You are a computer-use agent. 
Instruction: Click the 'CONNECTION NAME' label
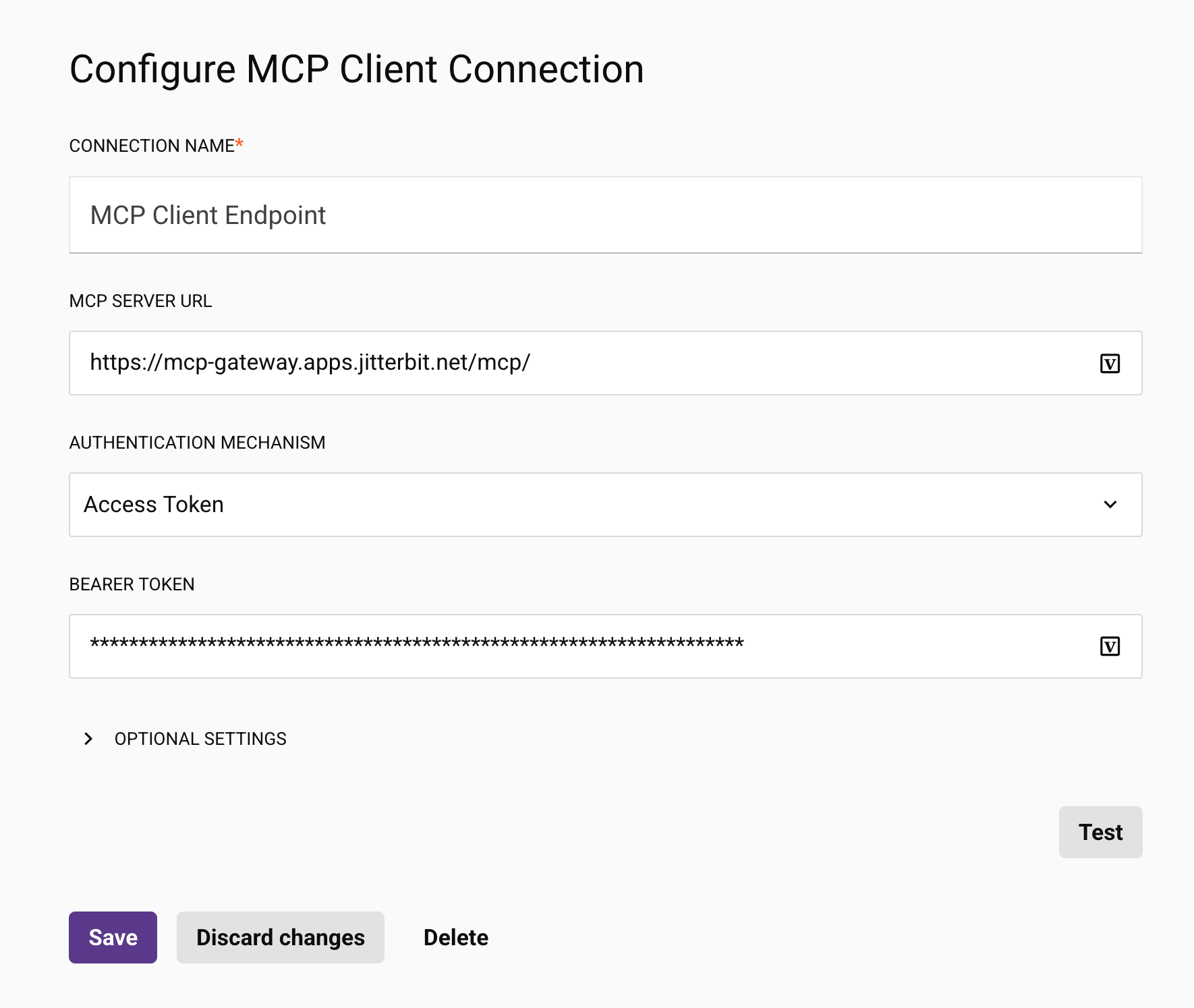point(152,146)
